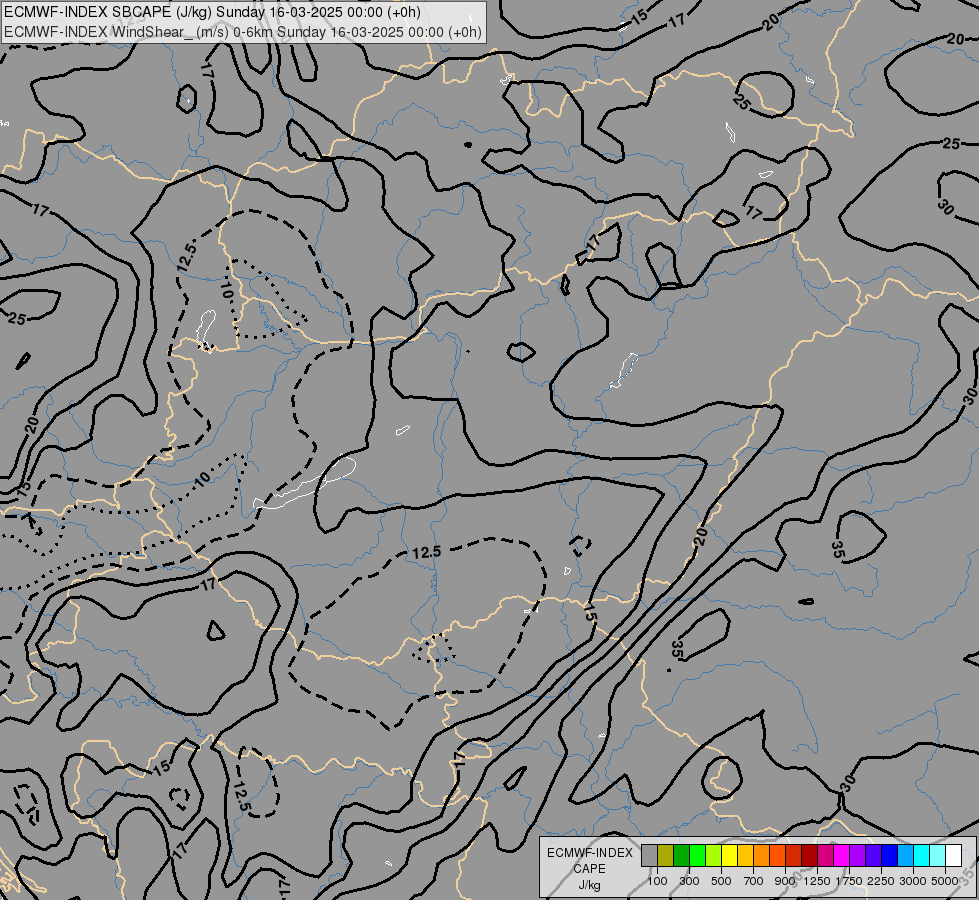Click the 300 value in the legend
The height and width of the screenshot is (900, 979).
click(x=689, y=881)
